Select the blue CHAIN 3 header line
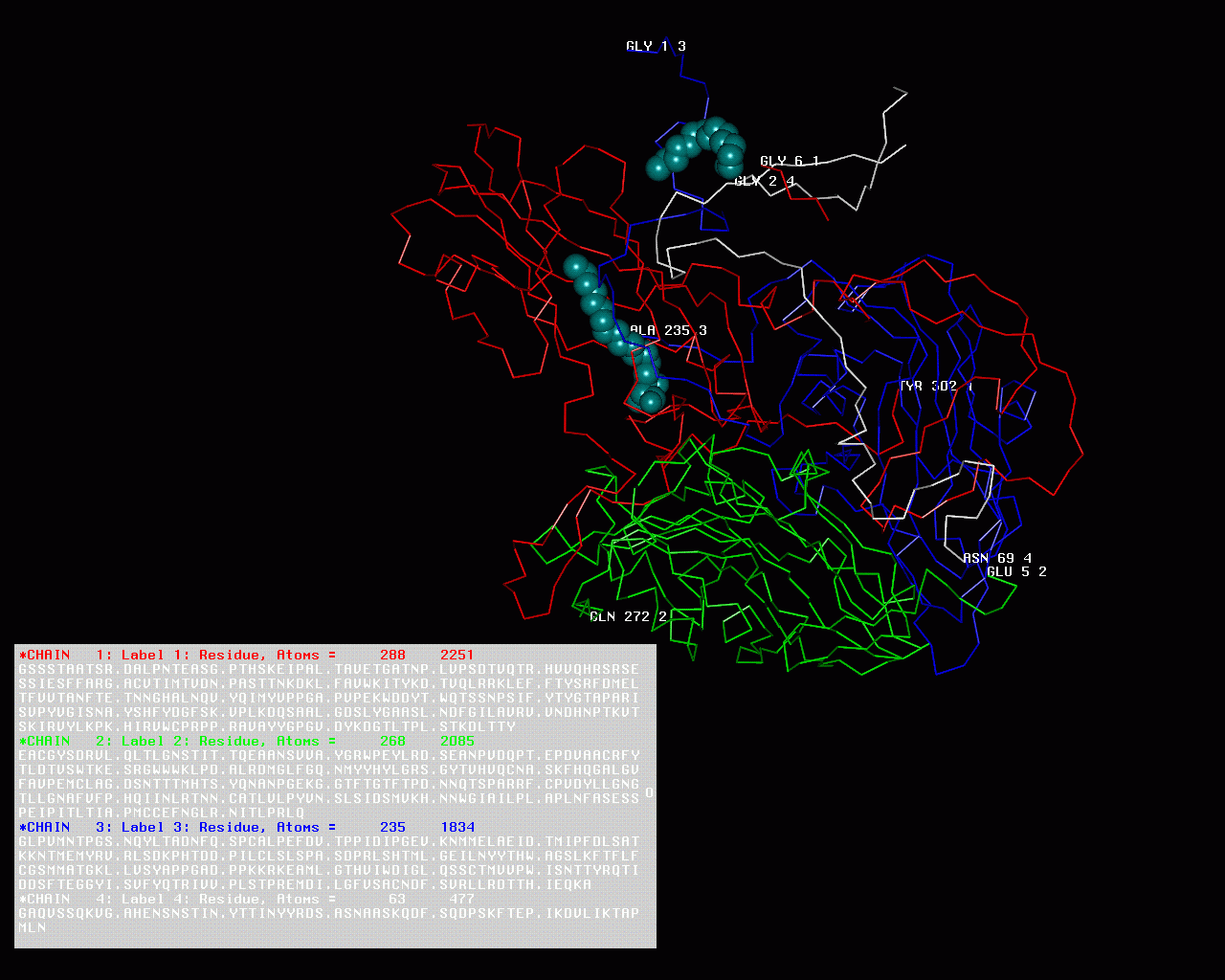 tap(246, 827)
